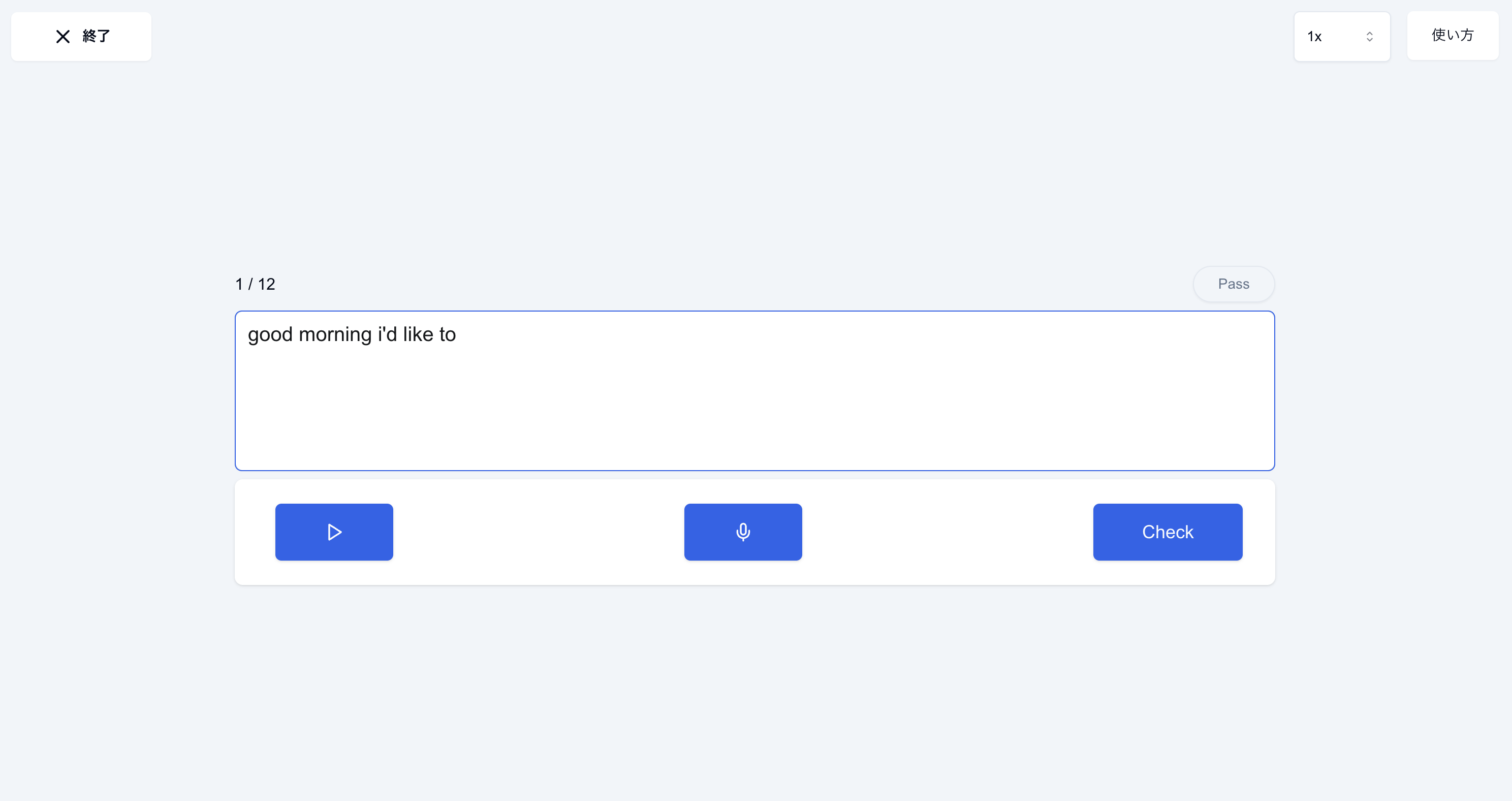Image resolution: width=1512 pixels, height=801 pixels.
Task: Focus the answer text area
Action: pyautogui.click(x=755, y=391)
